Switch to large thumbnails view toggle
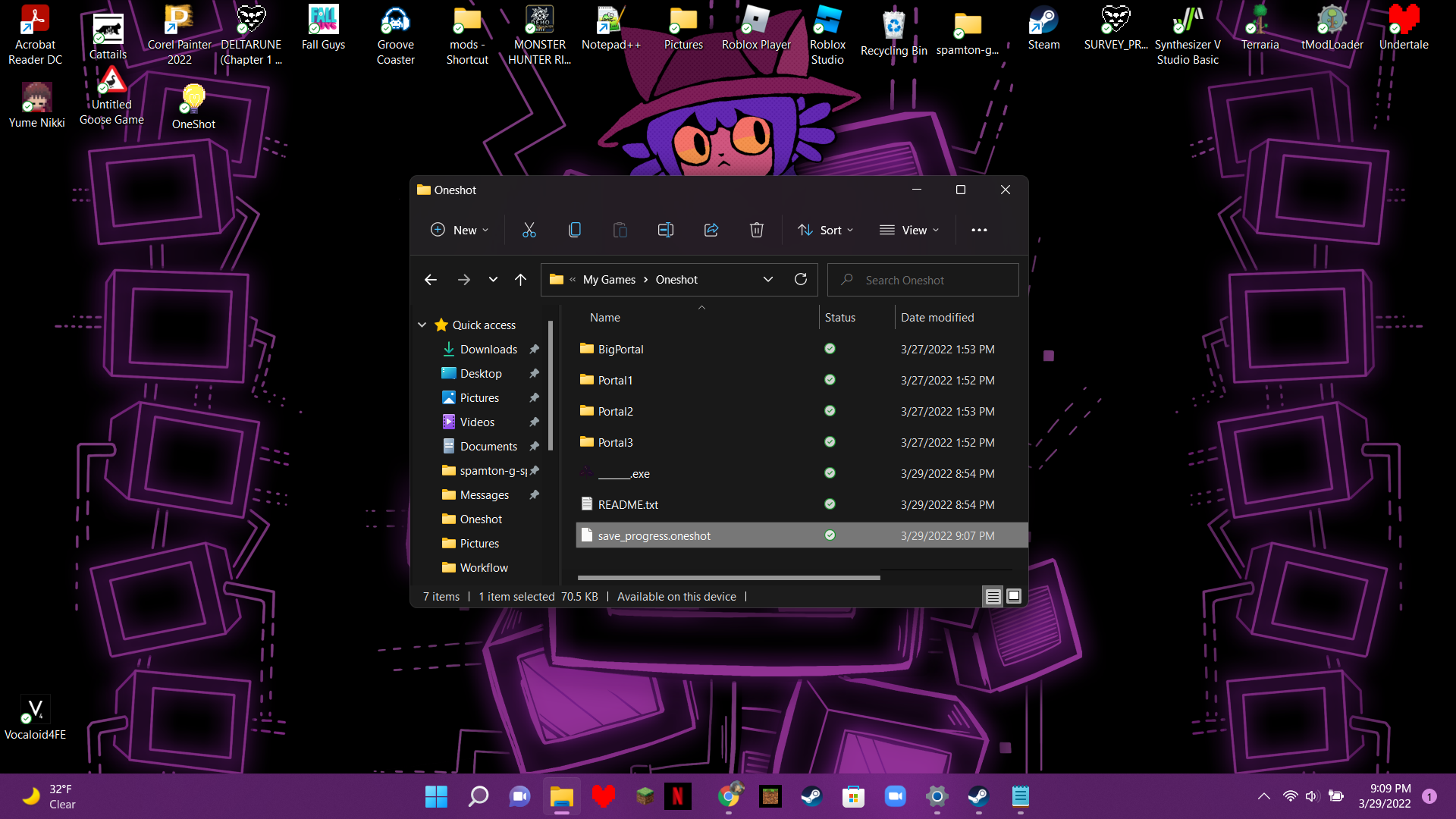This screenshot has width=1456, height=819. point(1014,597)
